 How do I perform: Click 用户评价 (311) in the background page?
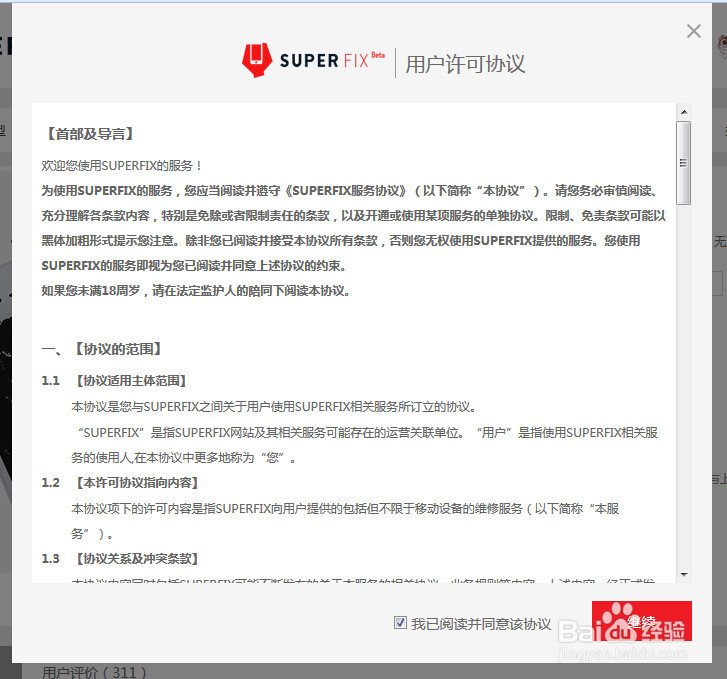[94, 672]
